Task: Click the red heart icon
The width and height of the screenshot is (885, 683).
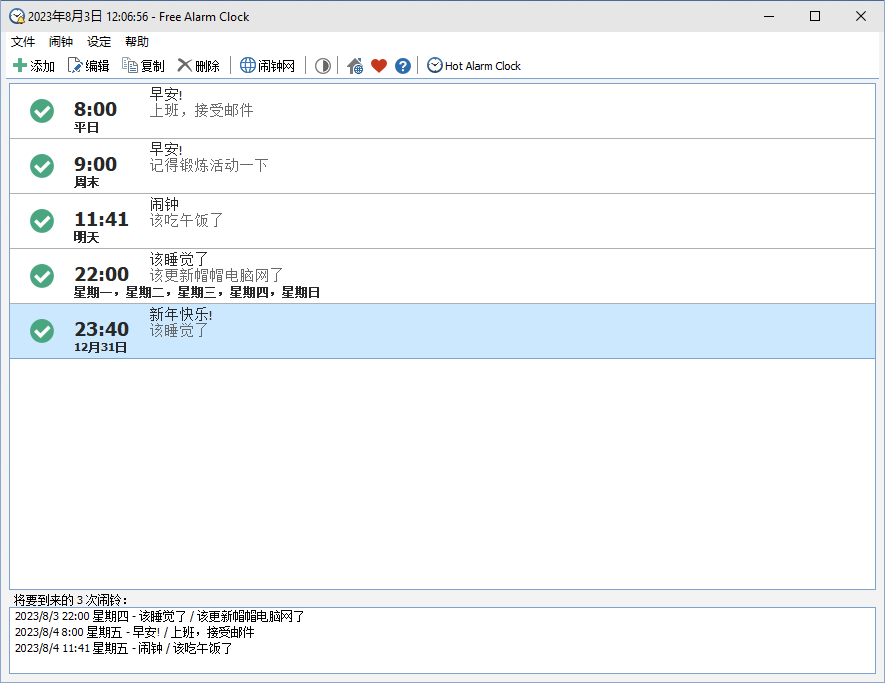Action: (379, 66)
